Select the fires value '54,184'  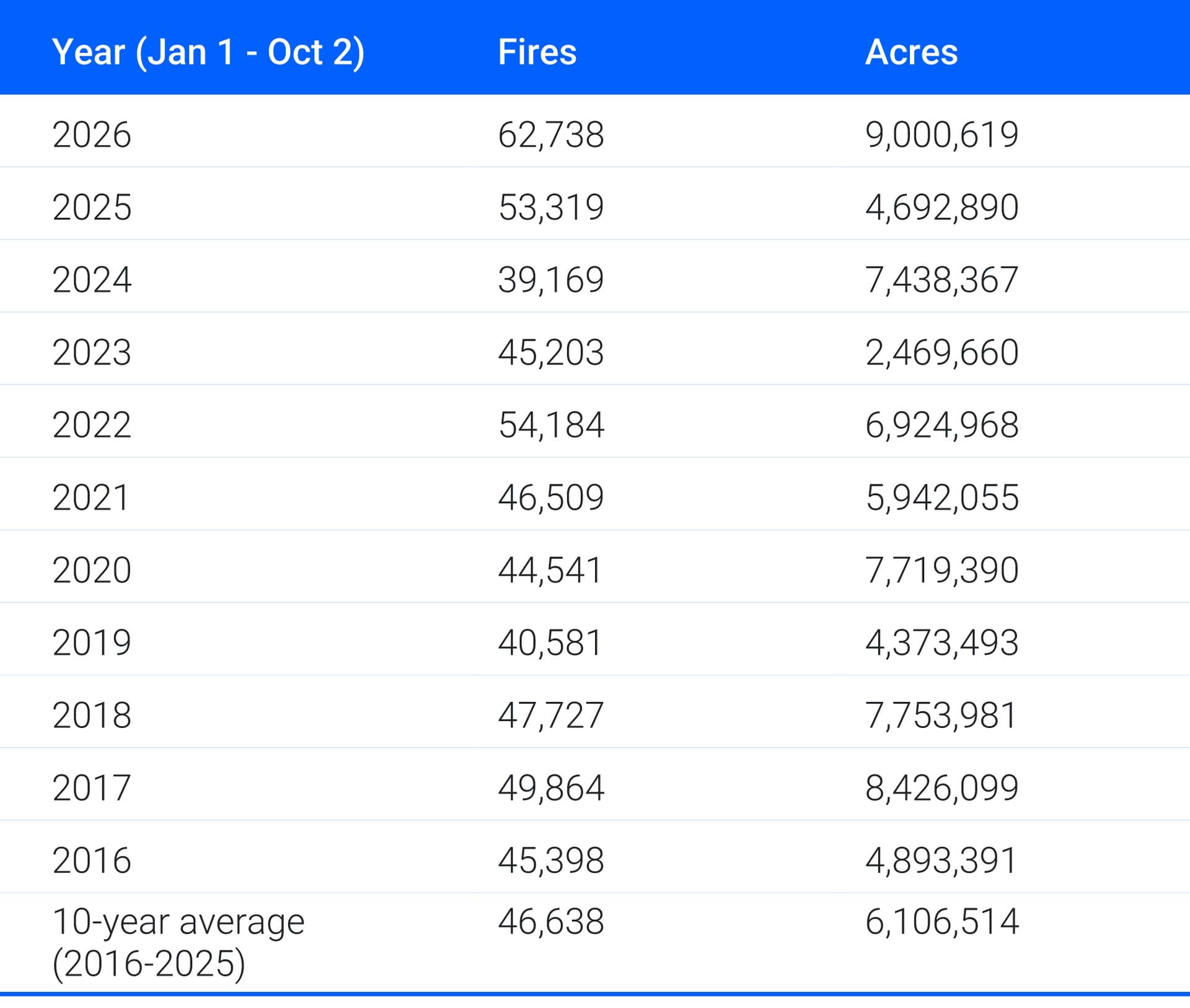point(551,425)
